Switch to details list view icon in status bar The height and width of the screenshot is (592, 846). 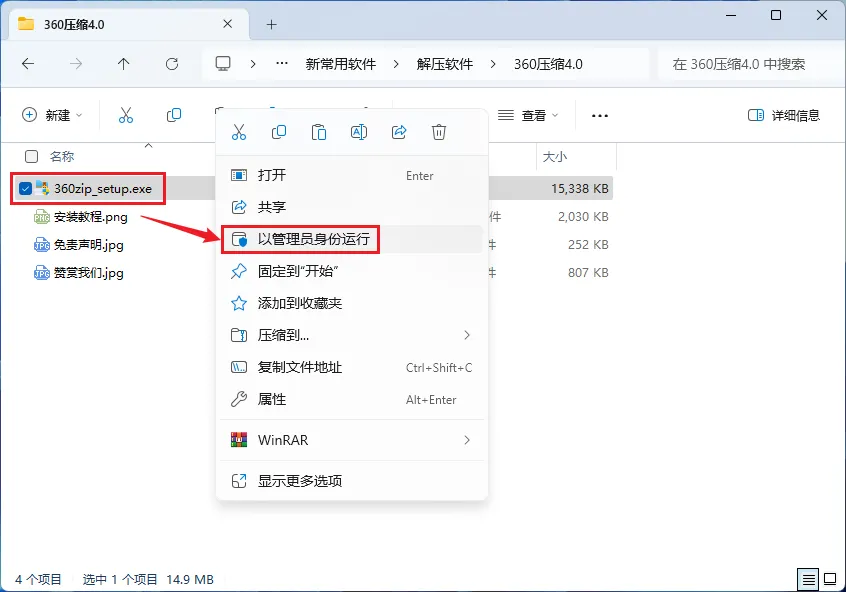[x=808, y=580]
